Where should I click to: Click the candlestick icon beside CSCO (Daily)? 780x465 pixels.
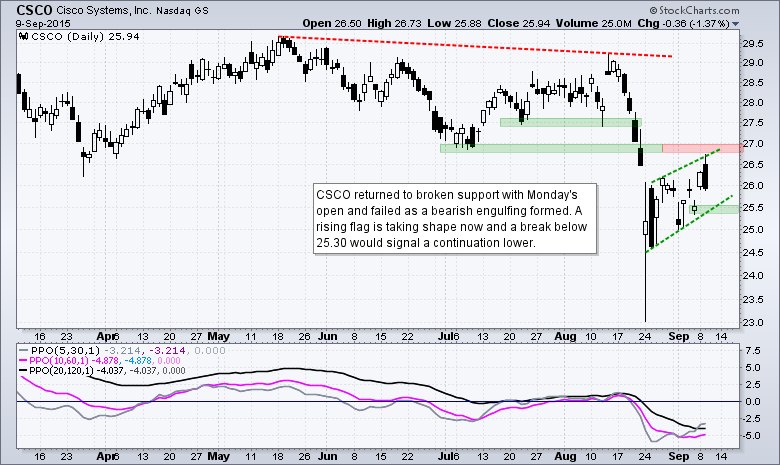click(23, 36)
